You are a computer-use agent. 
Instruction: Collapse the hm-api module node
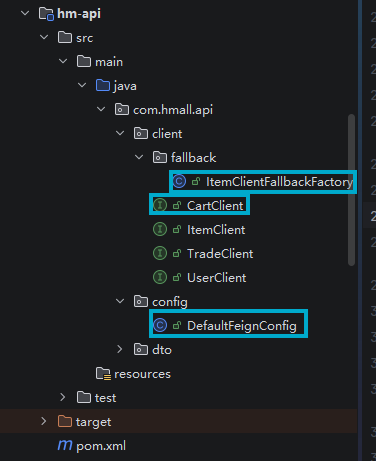tap(25, 13)
